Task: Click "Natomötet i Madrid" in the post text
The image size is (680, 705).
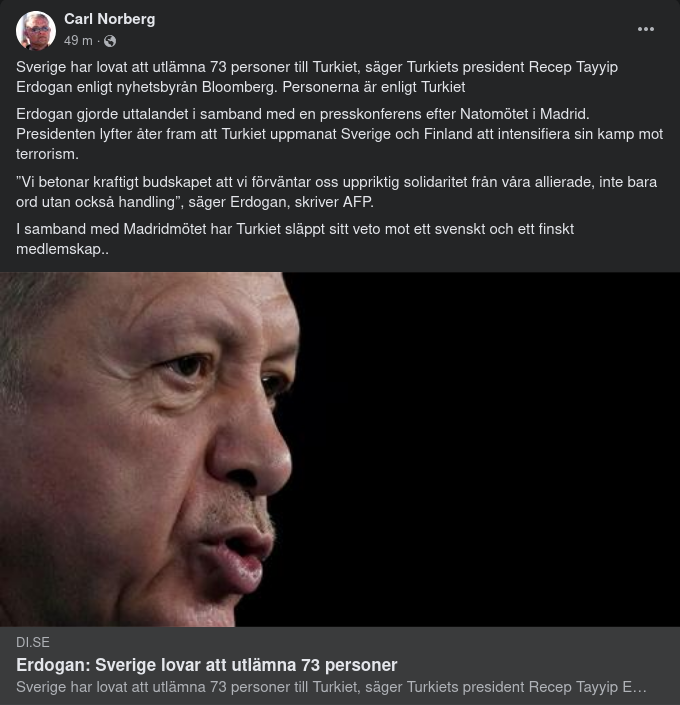Action: pyautogui.click(x=524, y=114)
